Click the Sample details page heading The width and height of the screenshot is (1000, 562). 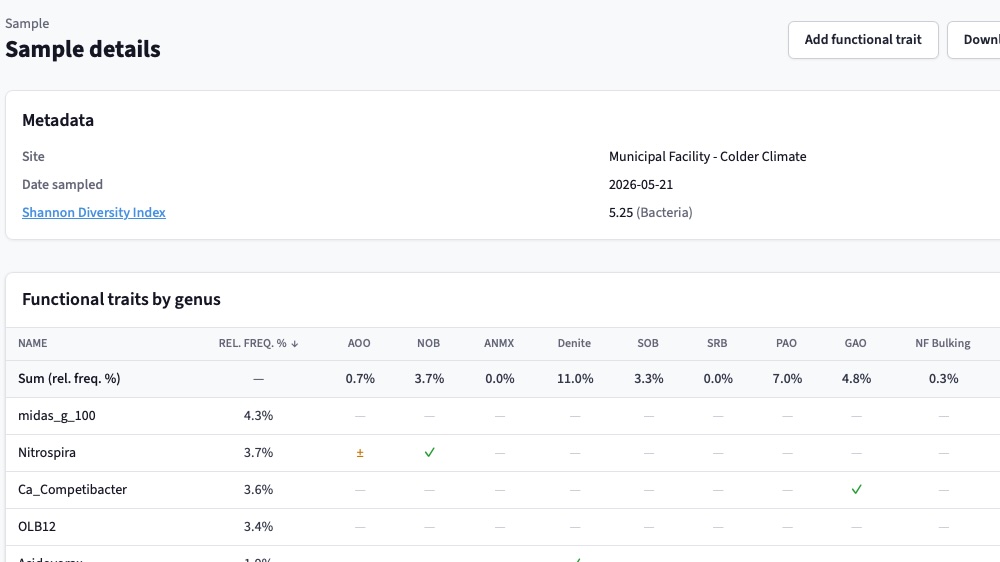[x=83, y=49]
